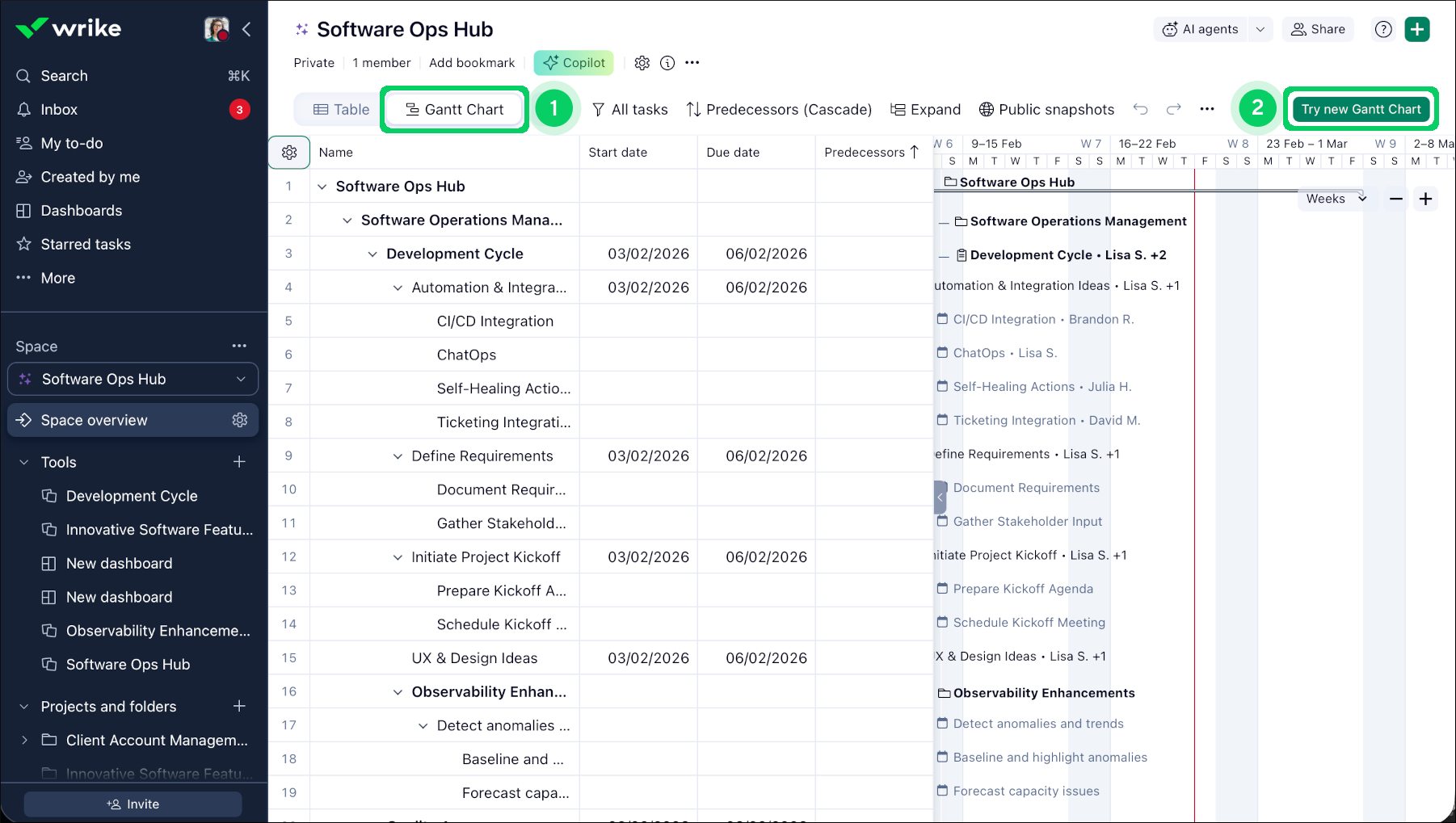Screen dimensions: 1456x823
Task: Collapse the Development Cycle row
Action: (x=372, y=254)
